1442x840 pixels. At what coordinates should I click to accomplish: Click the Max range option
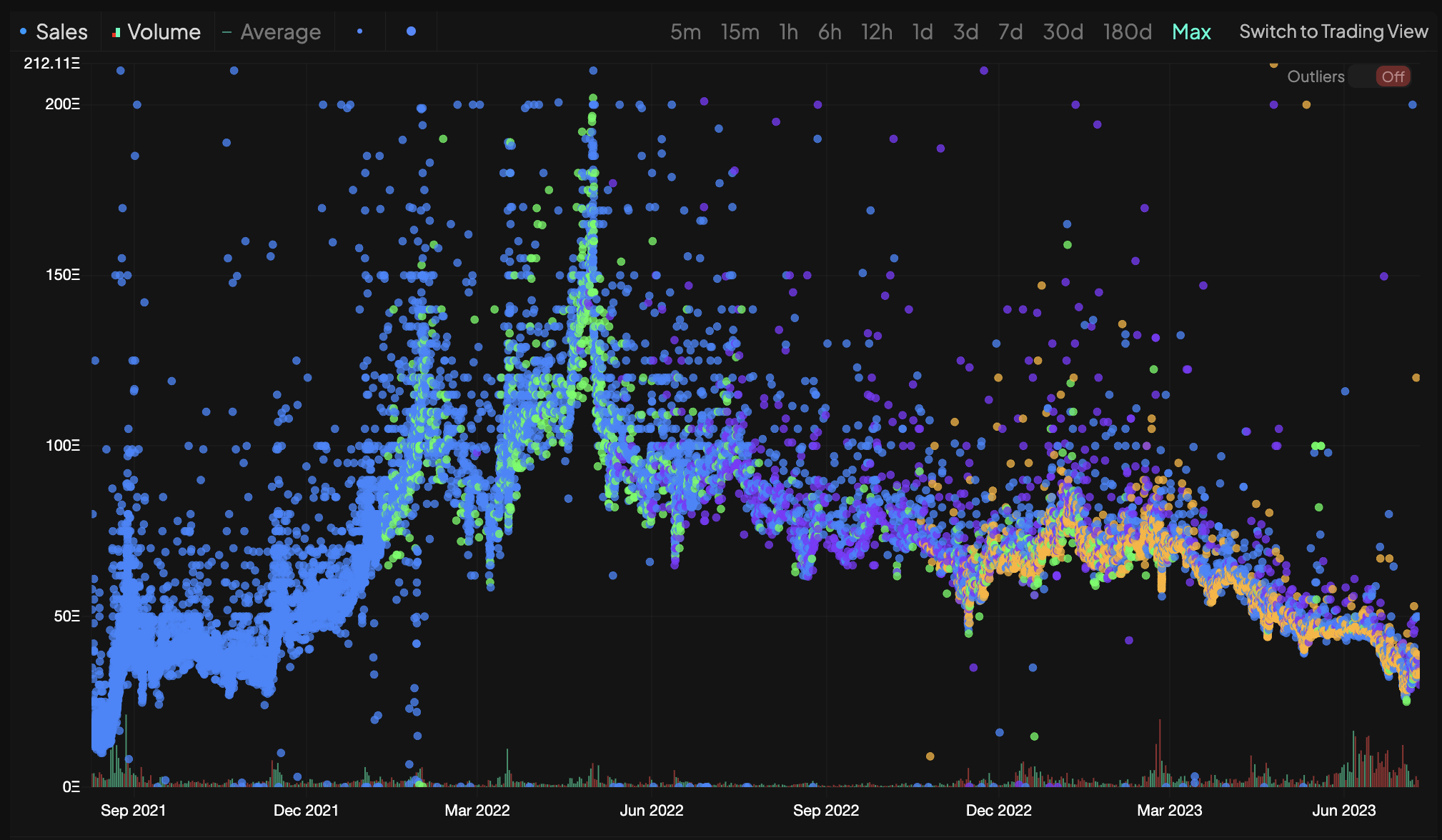(1191, 31)
